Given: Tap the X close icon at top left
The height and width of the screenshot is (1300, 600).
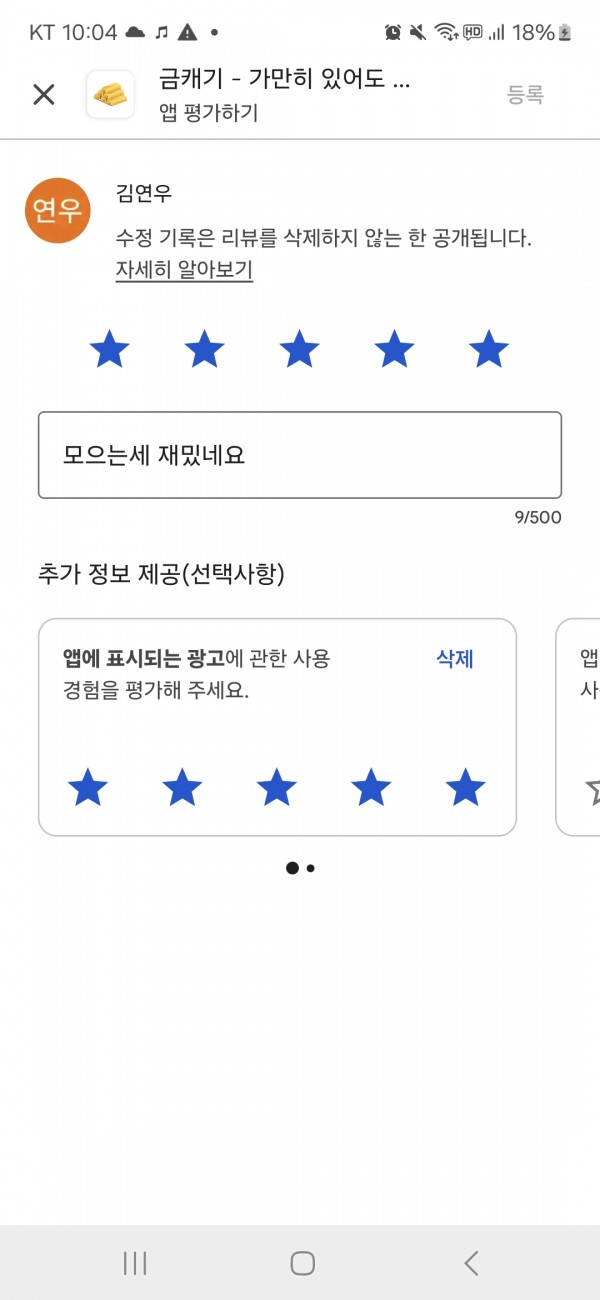Looking at the screenshot, I should click(x=43, y=95).
